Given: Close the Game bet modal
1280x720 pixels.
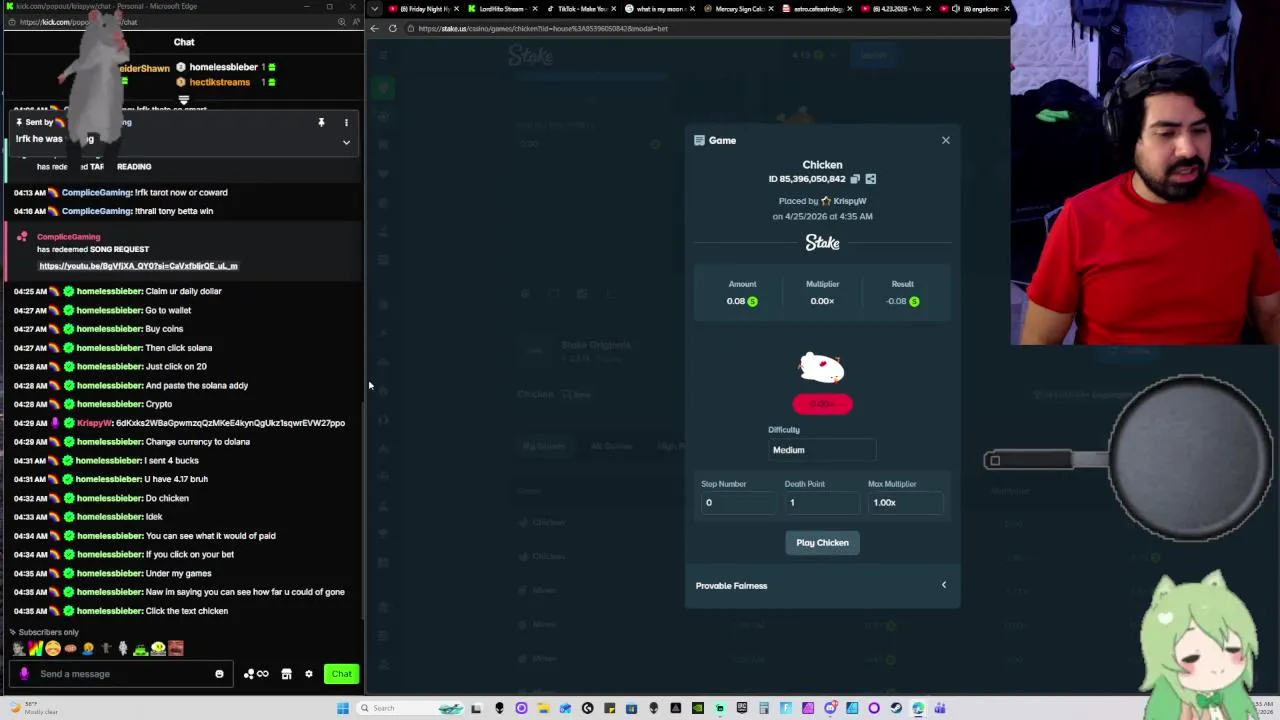Looking at the screenshot, I should coord(945,140).
